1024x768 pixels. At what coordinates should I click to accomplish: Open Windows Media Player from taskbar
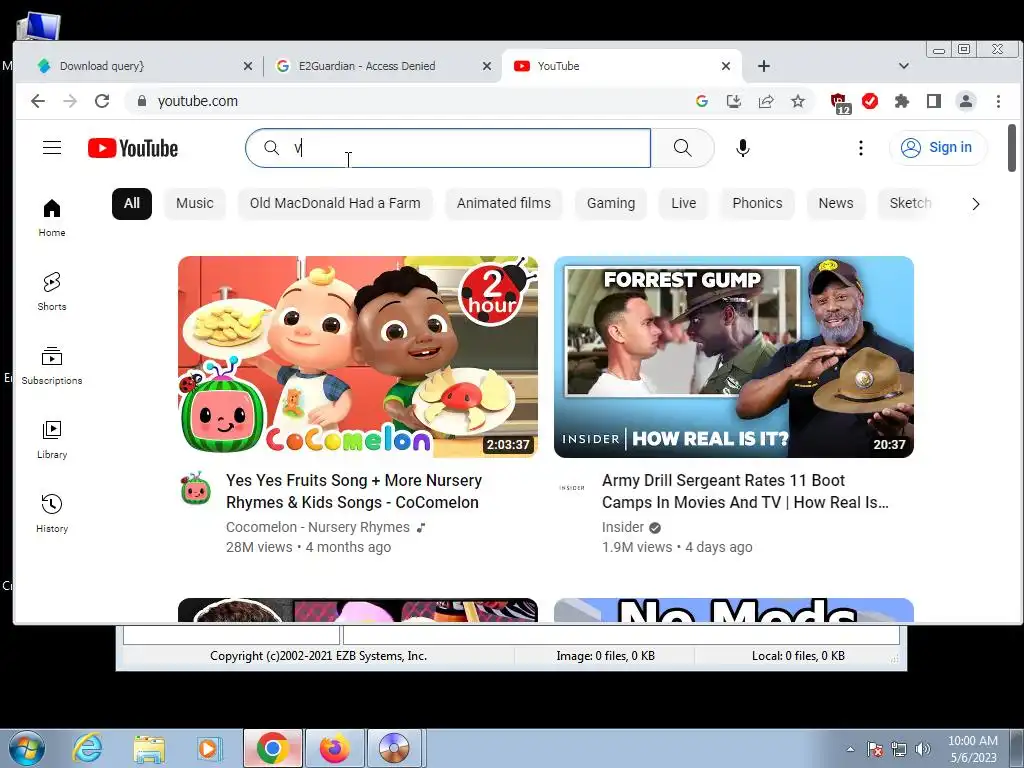click(x=209, y=748)
